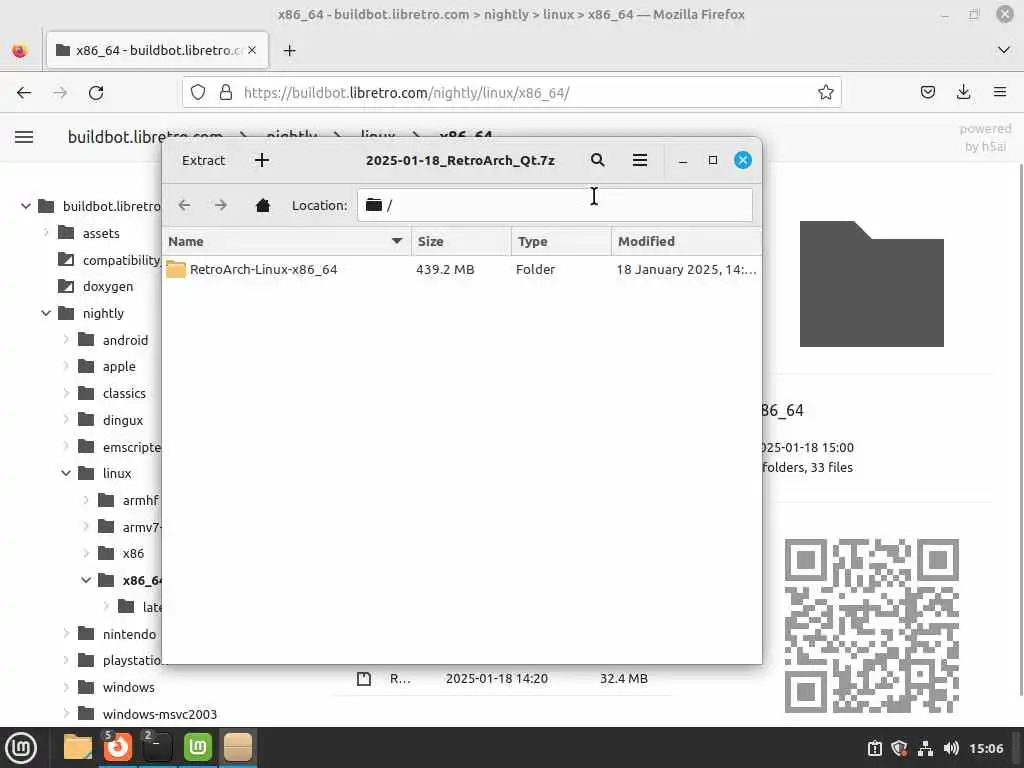Expand the armhf tree folder
This screenshot has width=1024, height=768.
(86, 500)
